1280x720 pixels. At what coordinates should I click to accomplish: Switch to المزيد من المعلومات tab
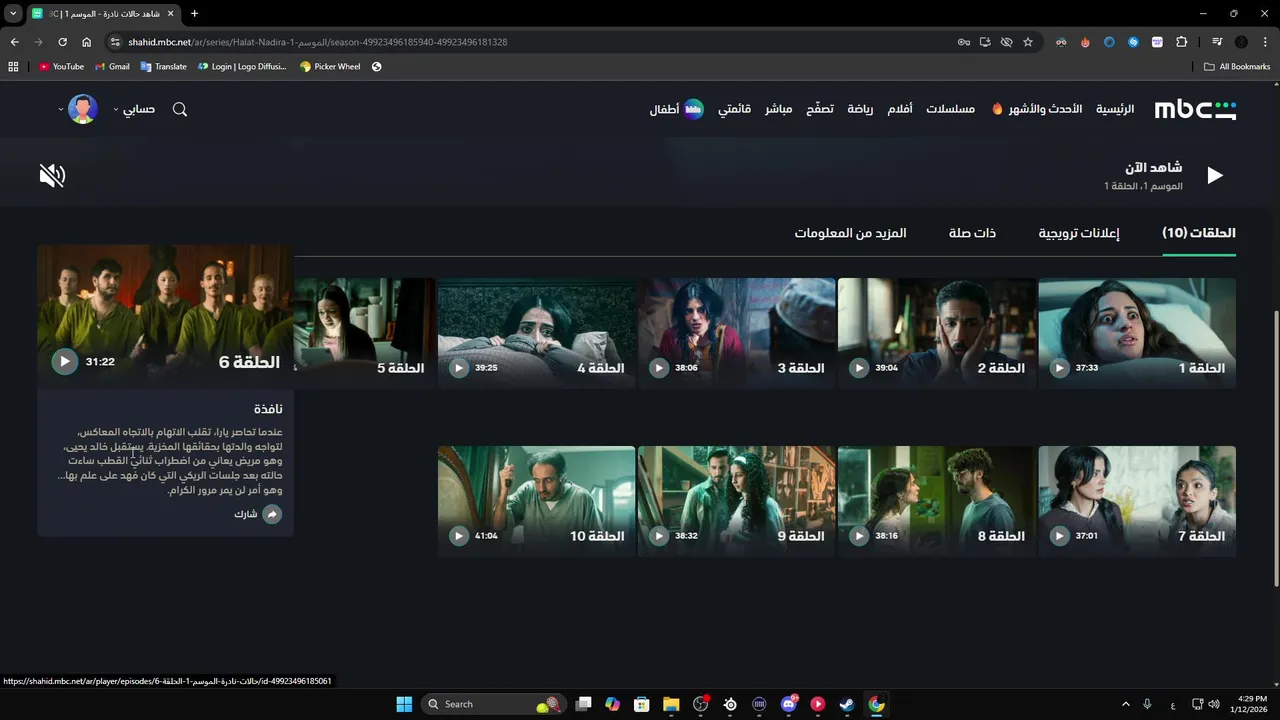[x=850, y=233]
